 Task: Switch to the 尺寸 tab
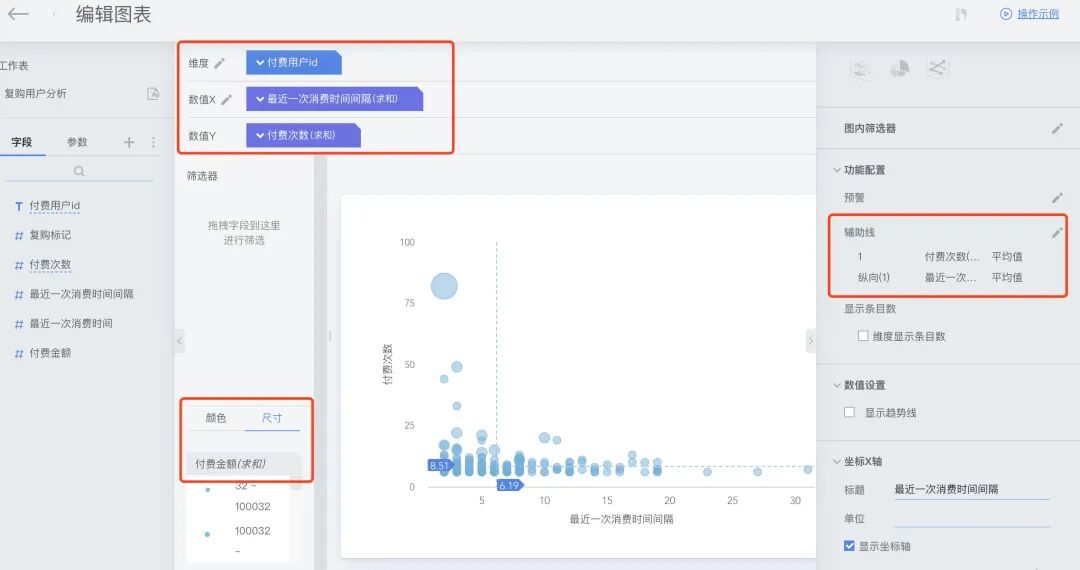(272, 418)
